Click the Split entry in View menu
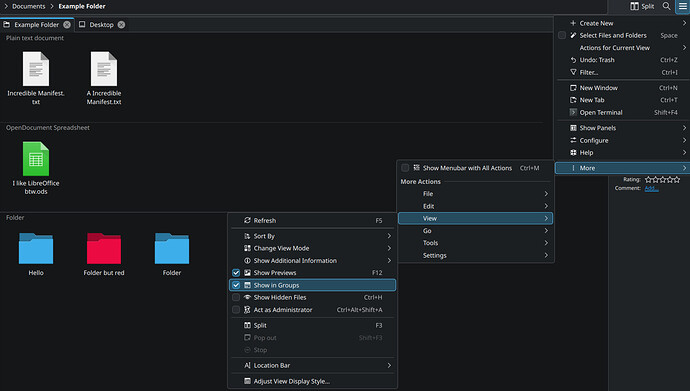Screen dimensions: 690x391 pos(312,325)
